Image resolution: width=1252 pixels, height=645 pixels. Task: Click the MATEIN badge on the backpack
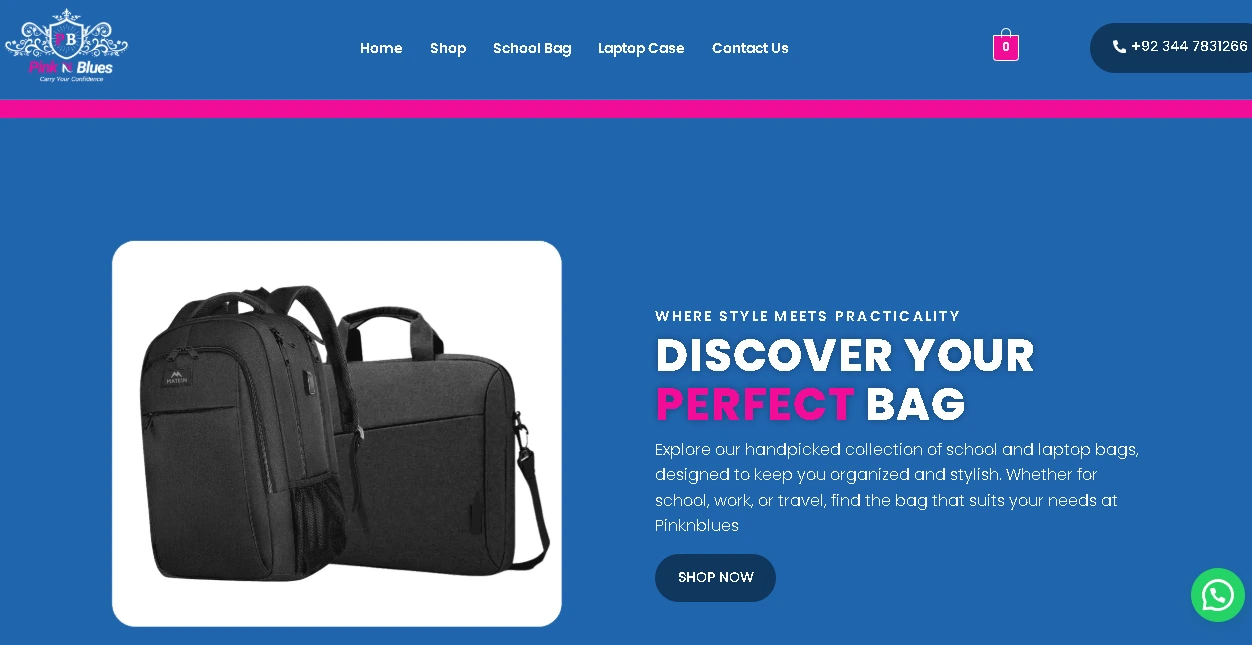click(x=176, y=379)
